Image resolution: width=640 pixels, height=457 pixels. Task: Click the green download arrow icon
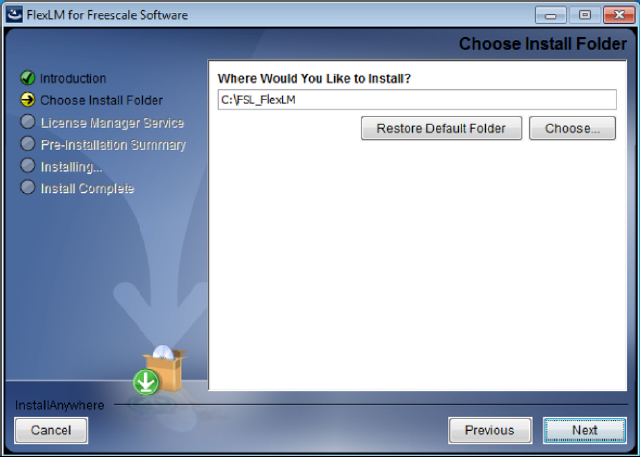coord(146,382)
